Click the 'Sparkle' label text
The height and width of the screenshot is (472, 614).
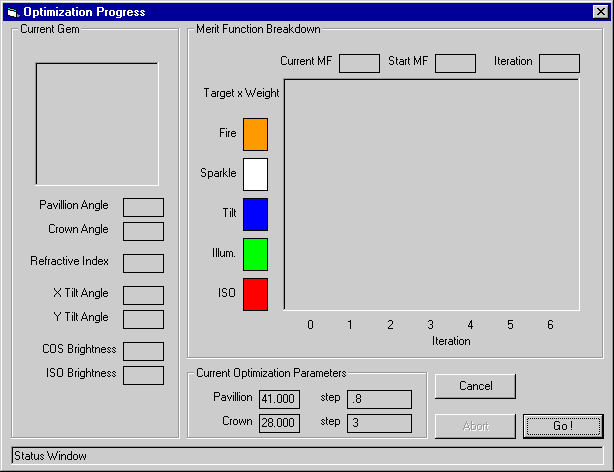(218, 173)
